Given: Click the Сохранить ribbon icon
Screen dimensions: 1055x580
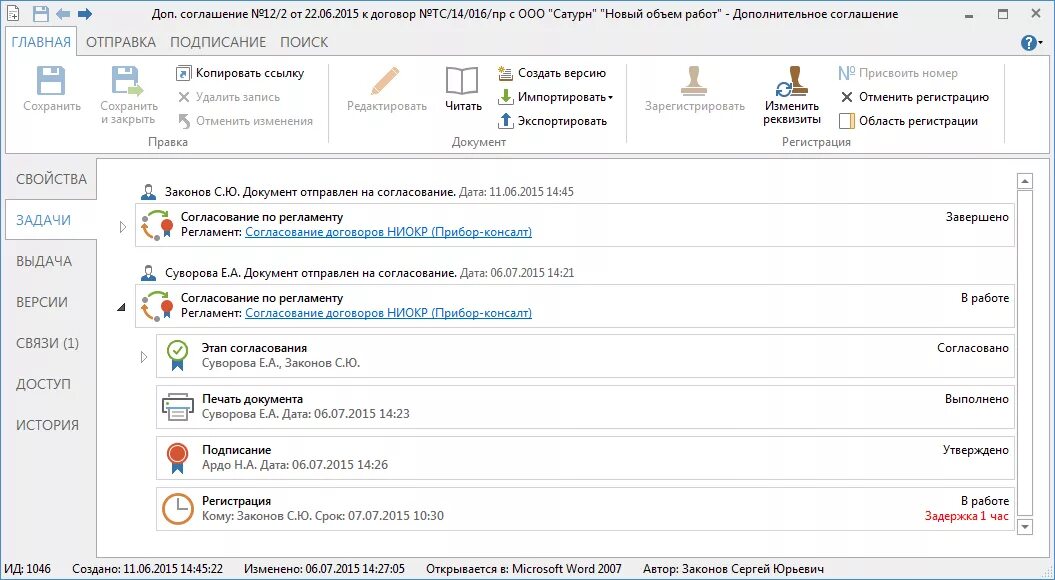Looking at the screenshot, I should (x=51, y=81).
